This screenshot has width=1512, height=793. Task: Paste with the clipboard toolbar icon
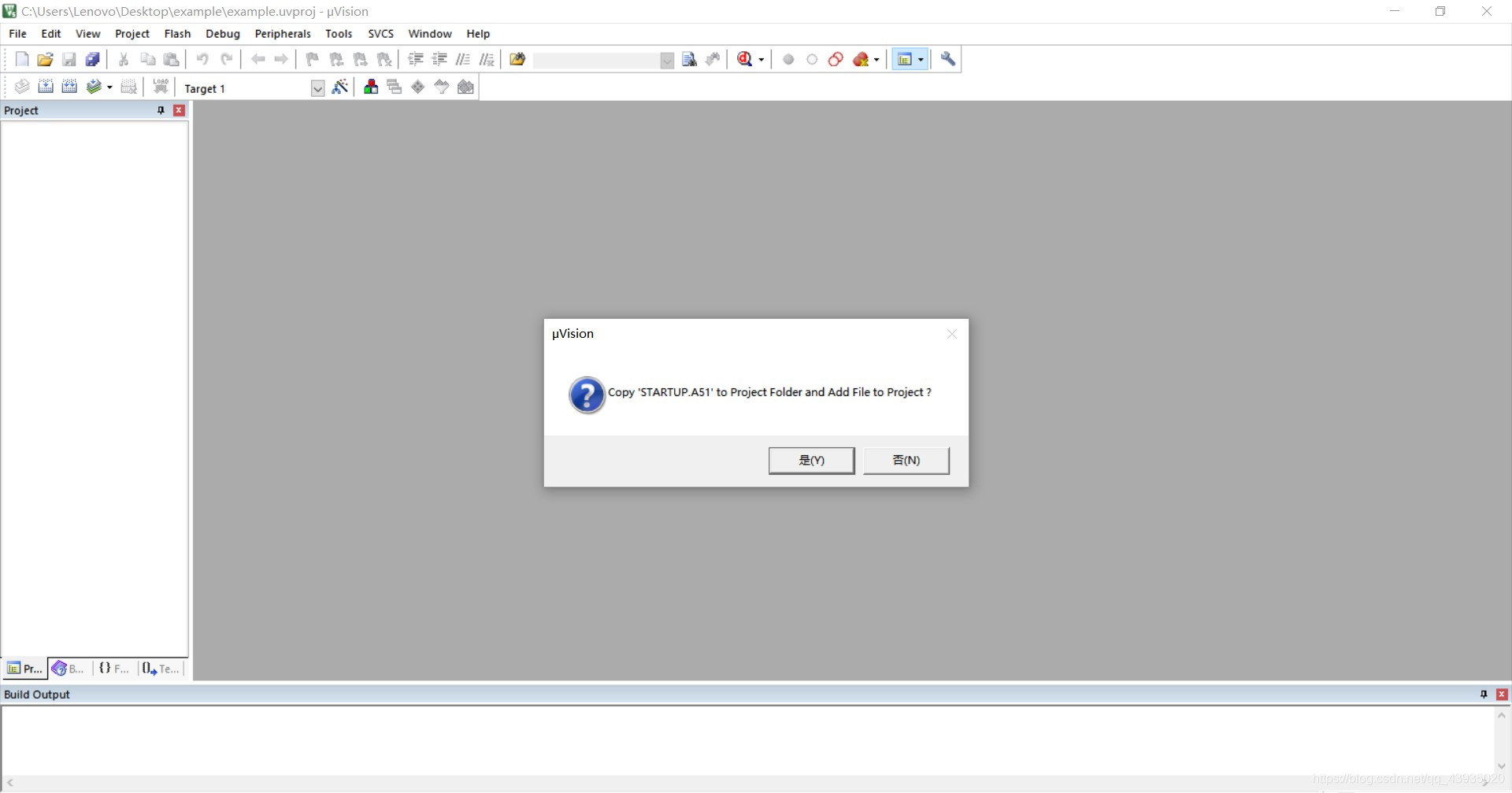click(x=171, y=59)
